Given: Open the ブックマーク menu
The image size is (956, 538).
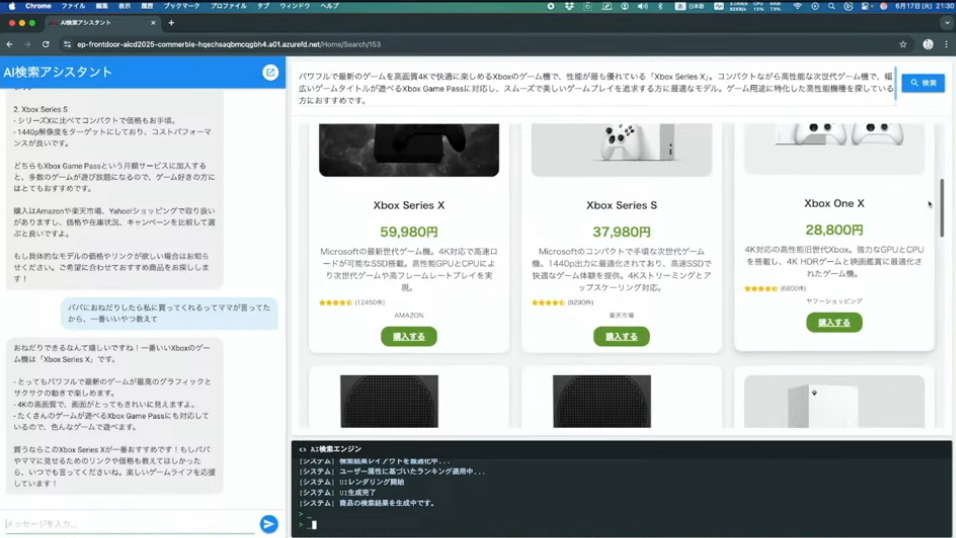Looking at the screenshot, I should point(182,6).
